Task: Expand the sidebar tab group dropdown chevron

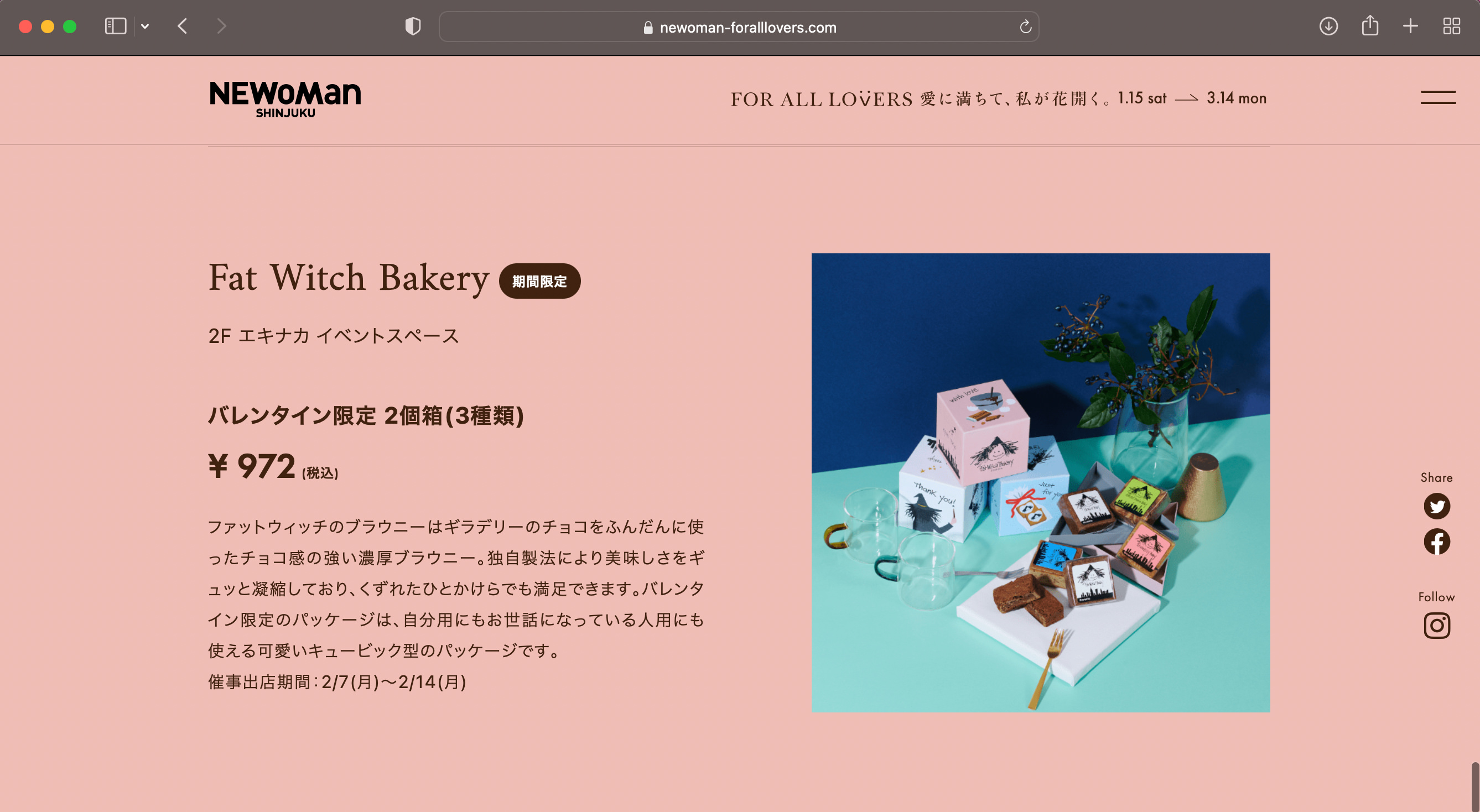Action: click(x=146, y=27)
